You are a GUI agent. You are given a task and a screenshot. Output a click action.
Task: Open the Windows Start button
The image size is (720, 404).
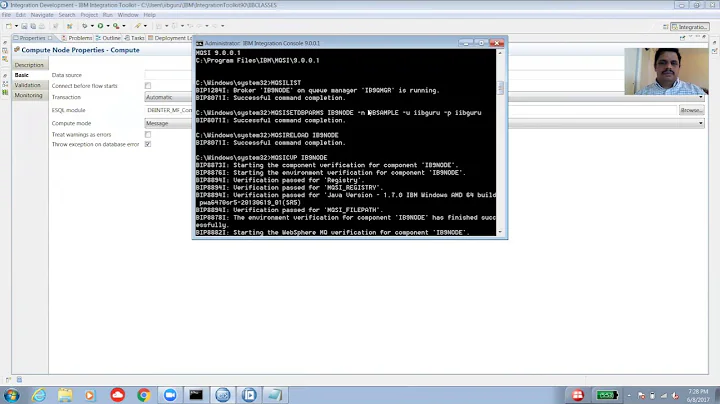(x=11, y=395)
